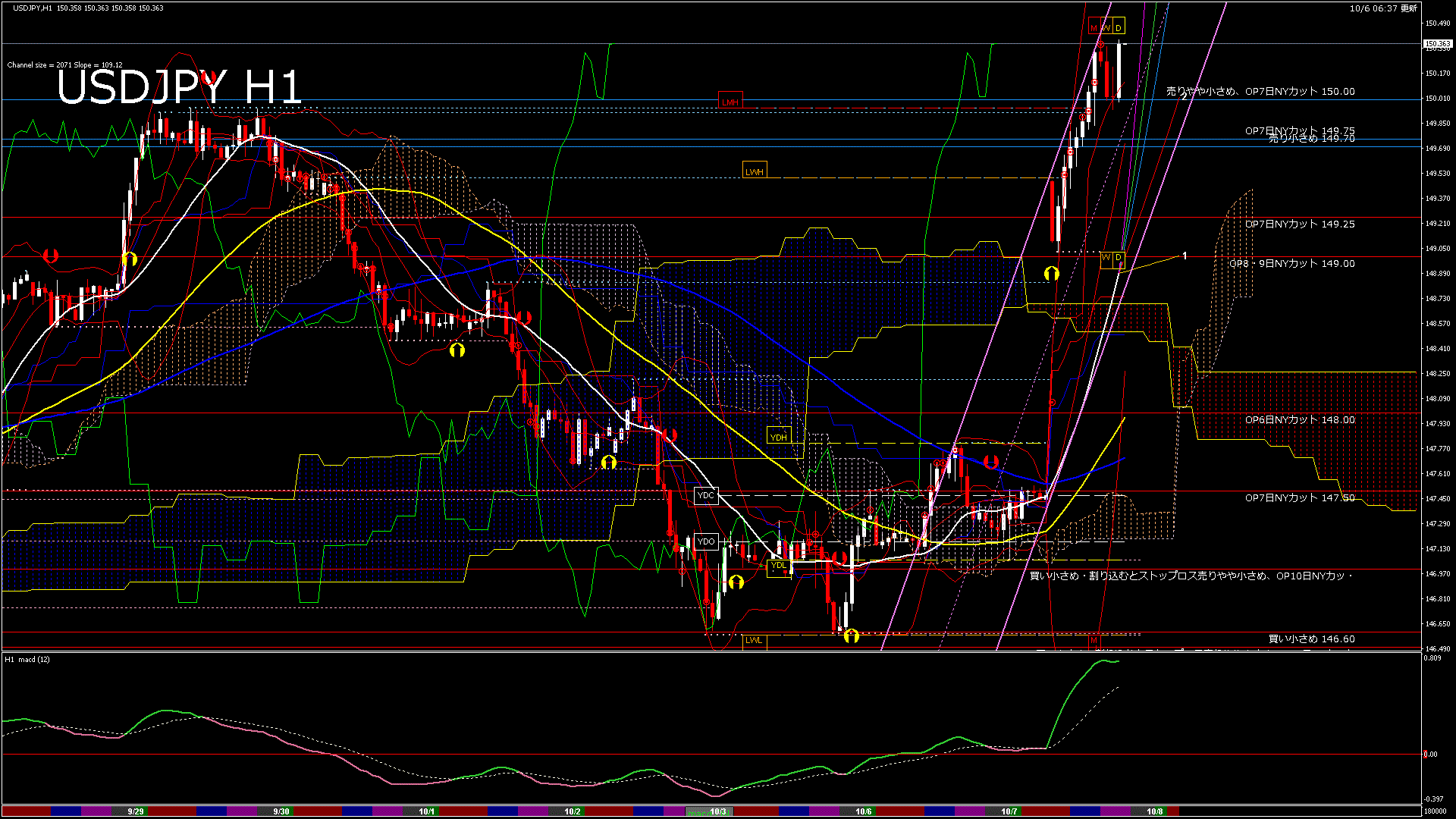The image size is (1456, 819).
Task: Click the white YDO label box
Action: click(x=706, y=541)
